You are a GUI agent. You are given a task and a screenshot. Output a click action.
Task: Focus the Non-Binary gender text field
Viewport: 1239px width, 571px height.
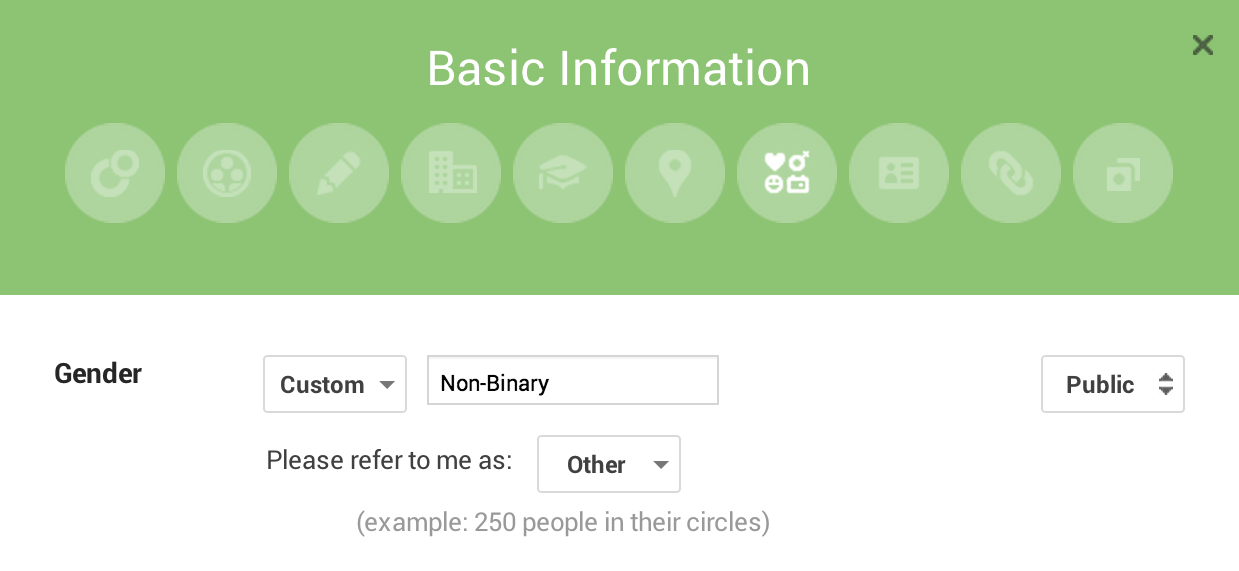pyautogui.click(x=572, y=382)
